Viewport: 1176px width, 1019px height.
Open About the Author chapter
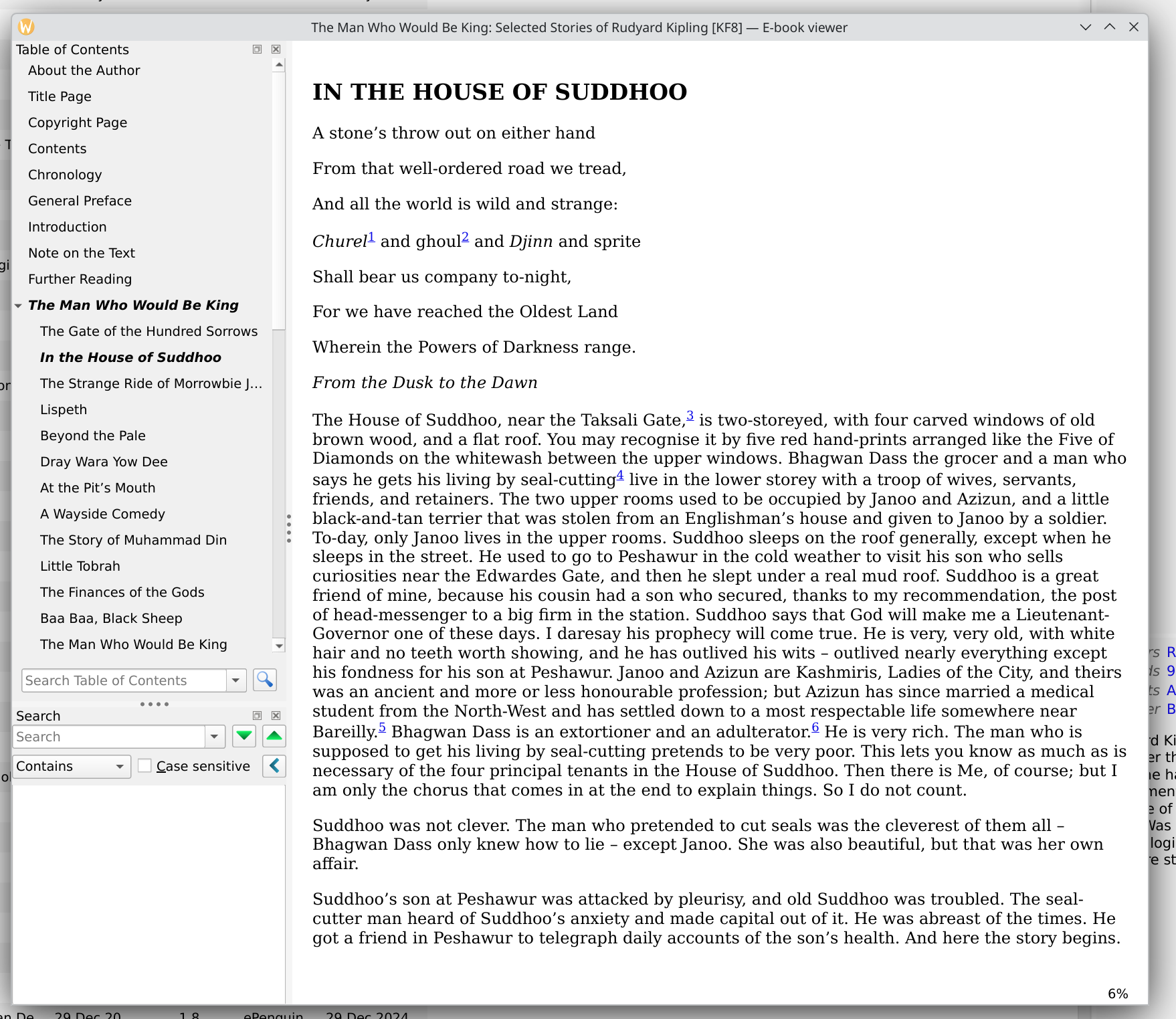tap(84, 70)
